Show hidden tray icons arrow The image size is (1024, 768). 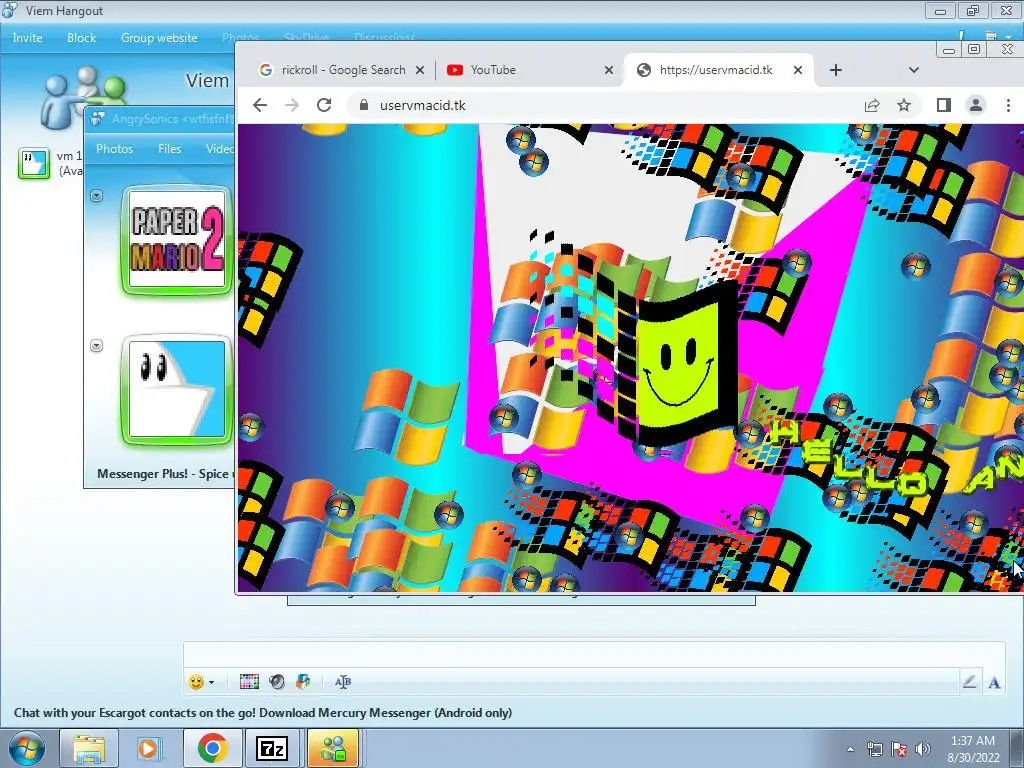click(x=850, y=749)
